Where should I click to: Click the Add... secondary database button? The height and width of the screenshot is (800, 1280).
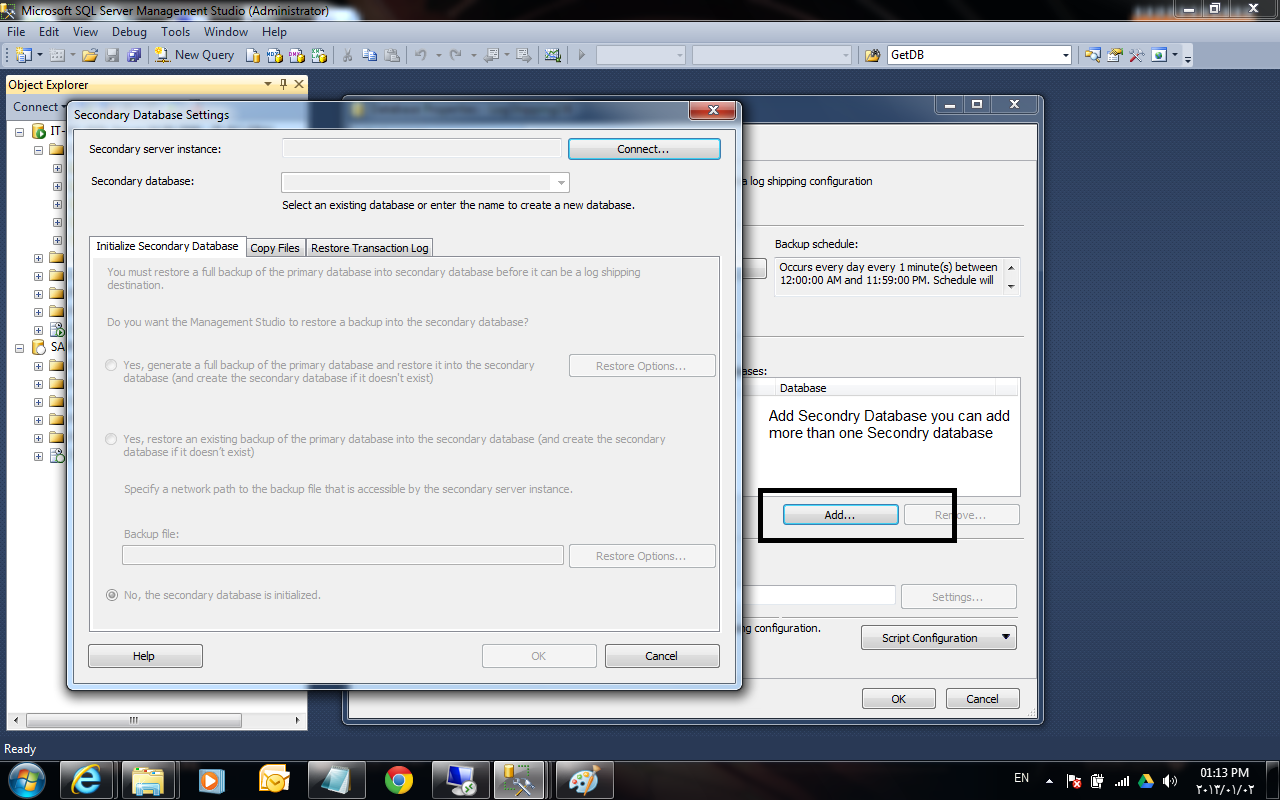tap(840, 515)
